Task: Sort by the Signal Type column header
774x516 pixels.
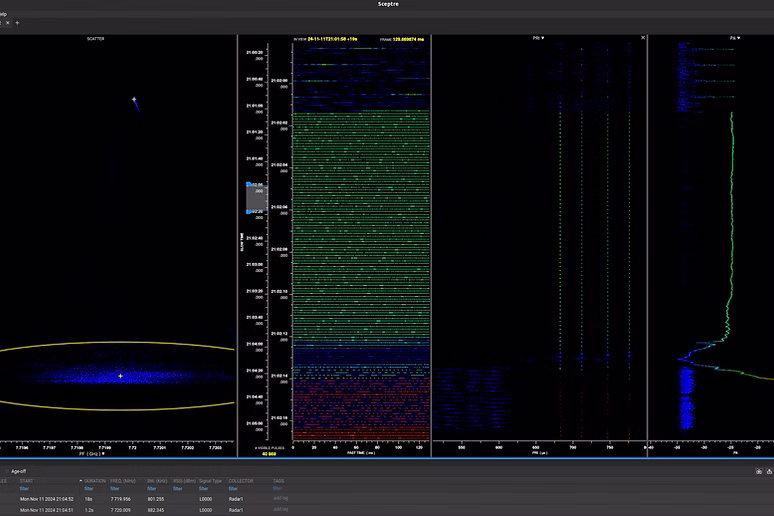Action: 211,481
